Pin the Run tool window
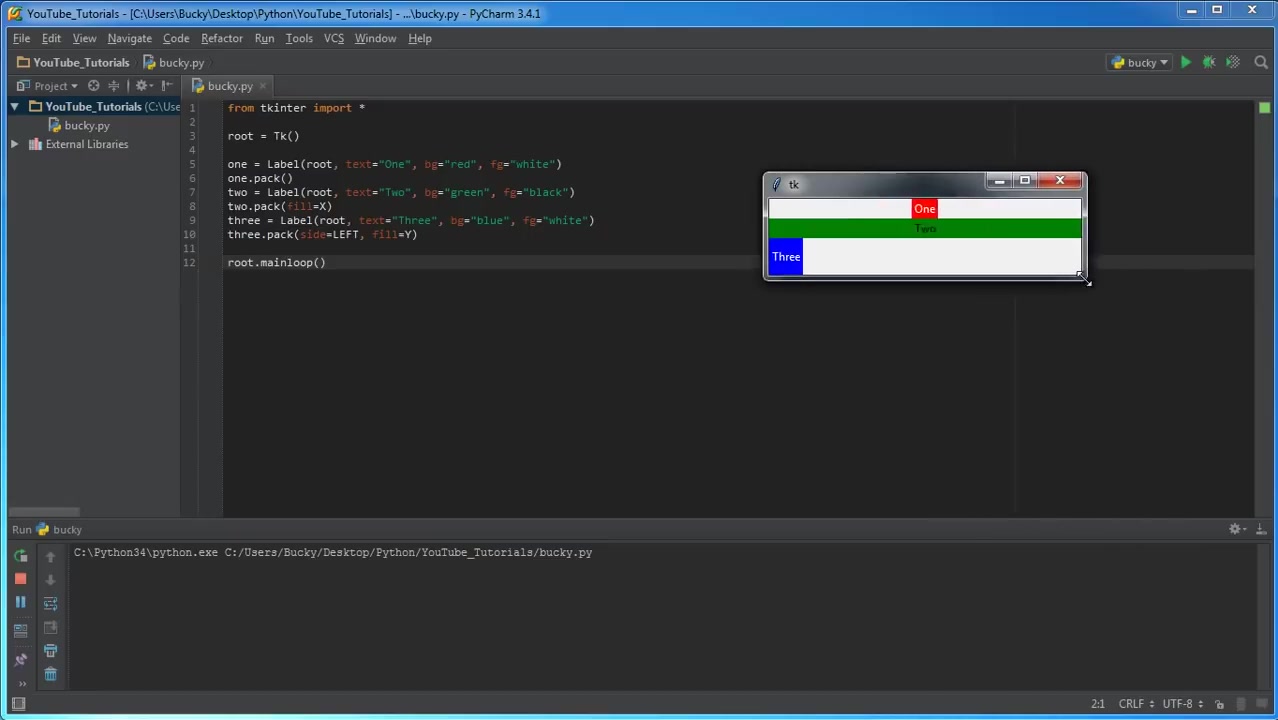 (x=20, y=658)
